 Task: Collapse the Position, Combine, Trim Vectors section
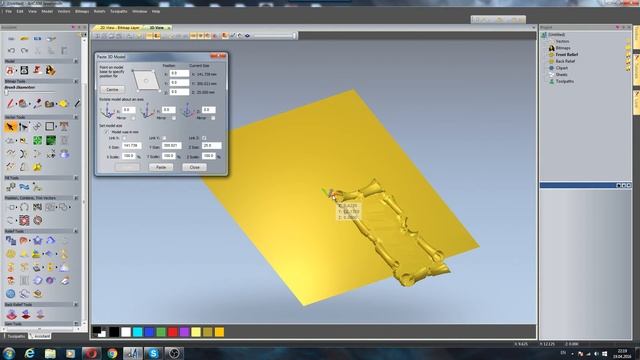pos(76,198)
